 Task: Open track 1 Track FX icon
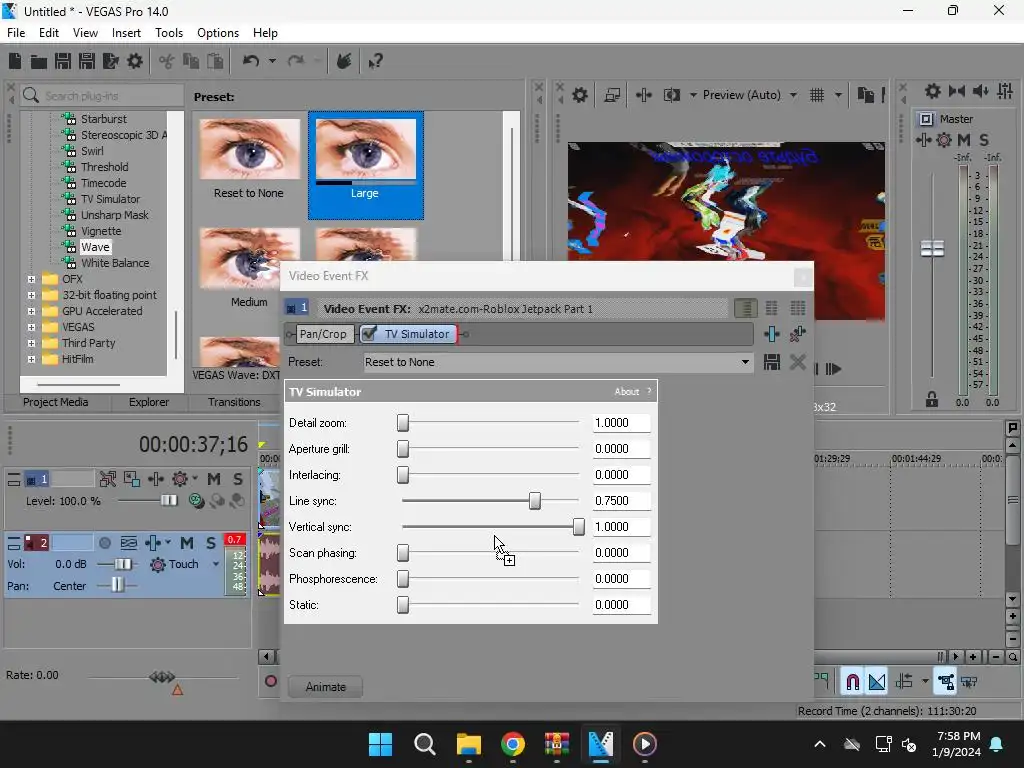point(156,479)
